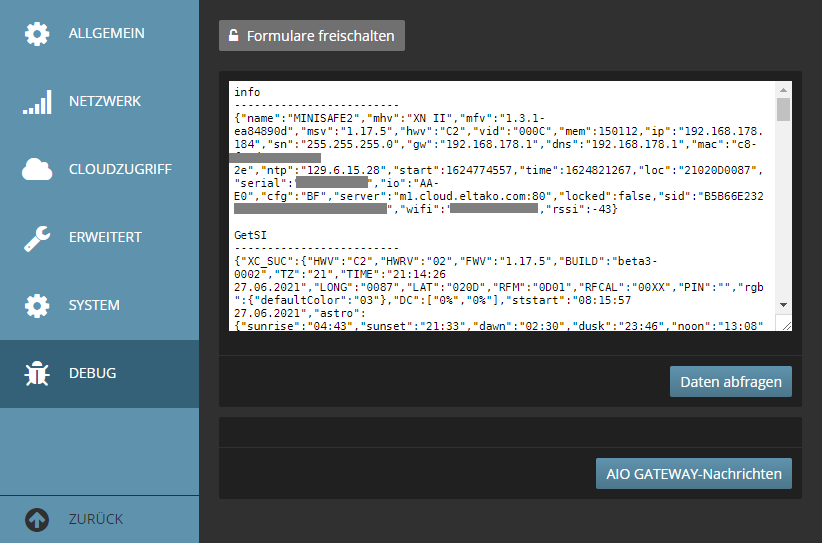Open AIO GATEWAY-Nachrichten
Image resolution: width=822 pixels, height=543 pixels.
(694, 474)
